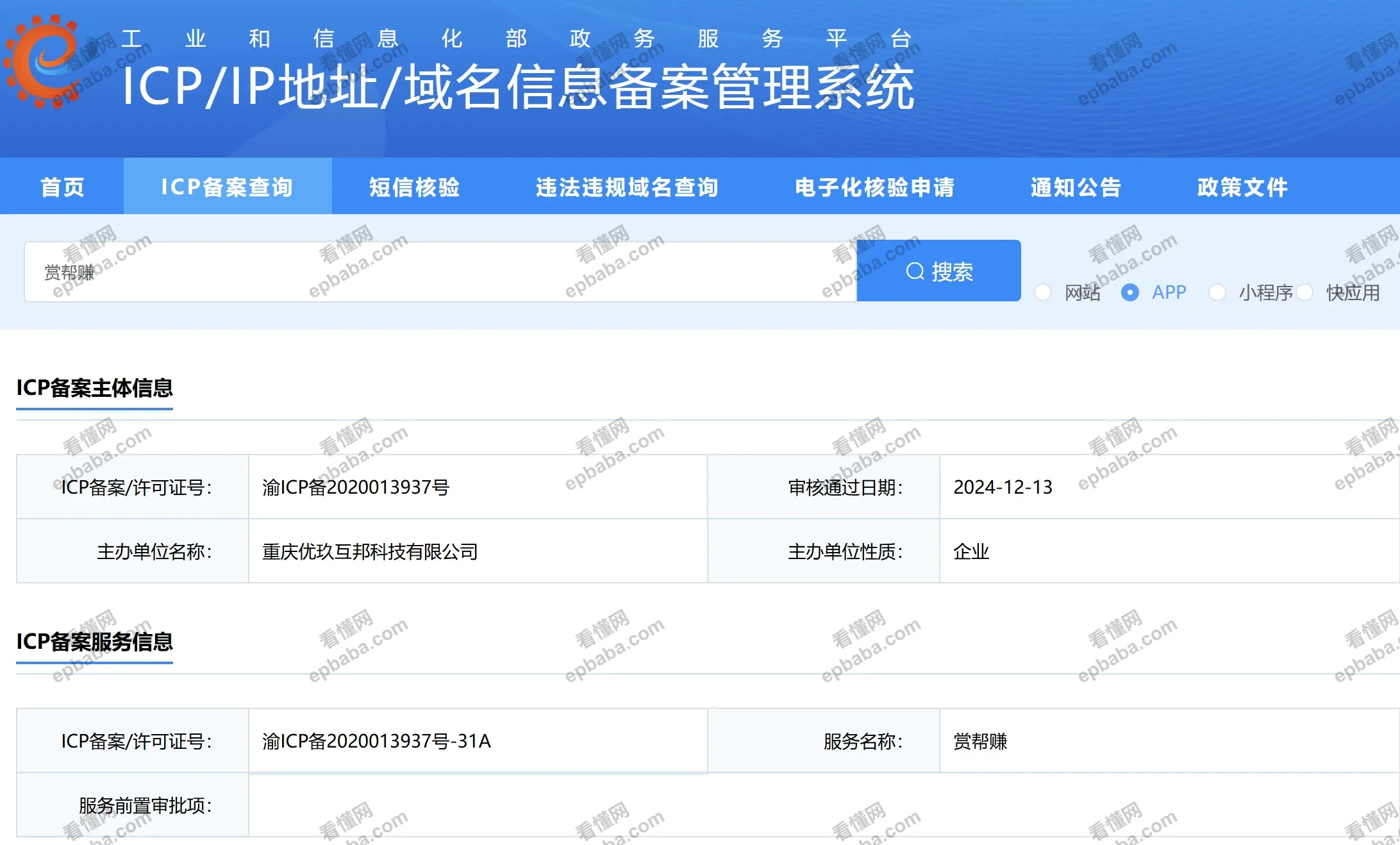Screen dimensions: 1400x845
Task: Open the 电子化核验申请 page
Action: tap(875, 187)
